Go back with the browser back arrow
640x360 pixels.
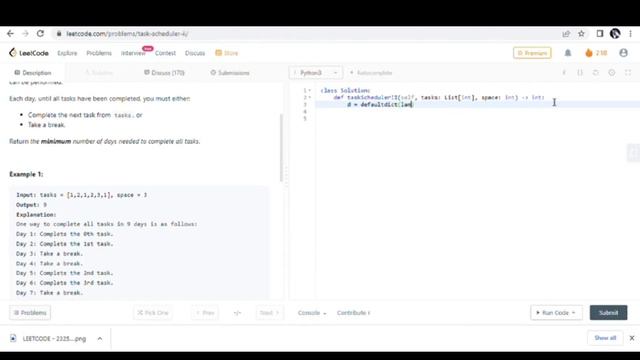[x=10, y=34]
